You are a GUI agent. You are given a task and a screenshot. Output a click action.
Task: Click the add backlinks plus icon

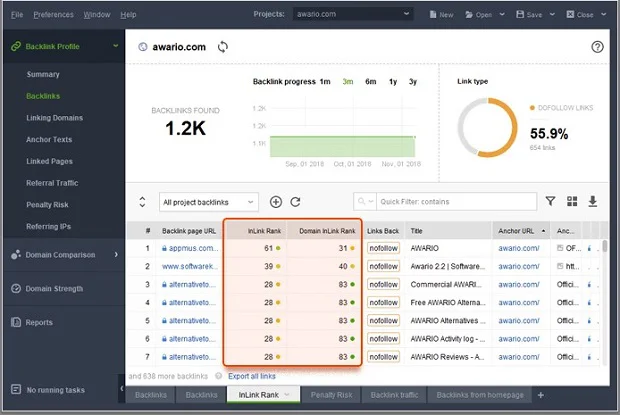pyautogui.click(x=276, y=202)
